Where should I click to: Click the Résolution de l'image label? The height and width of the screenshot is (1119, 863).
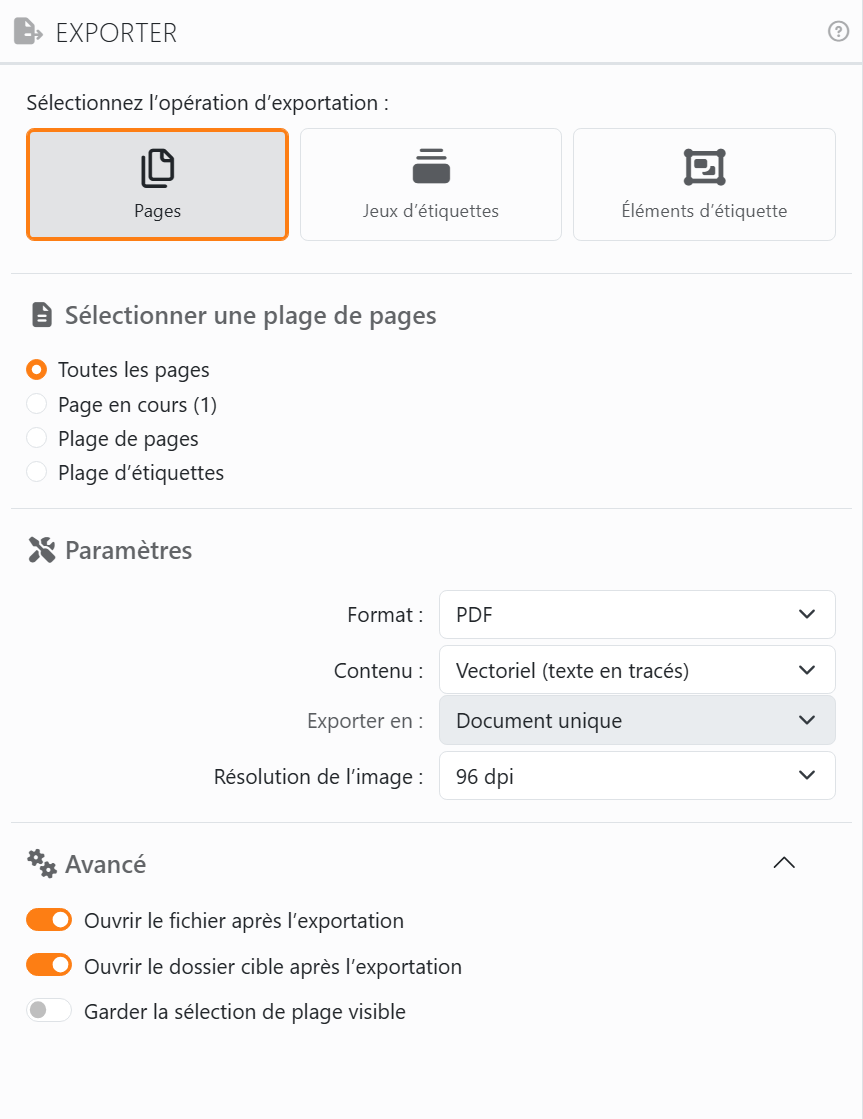318,776
